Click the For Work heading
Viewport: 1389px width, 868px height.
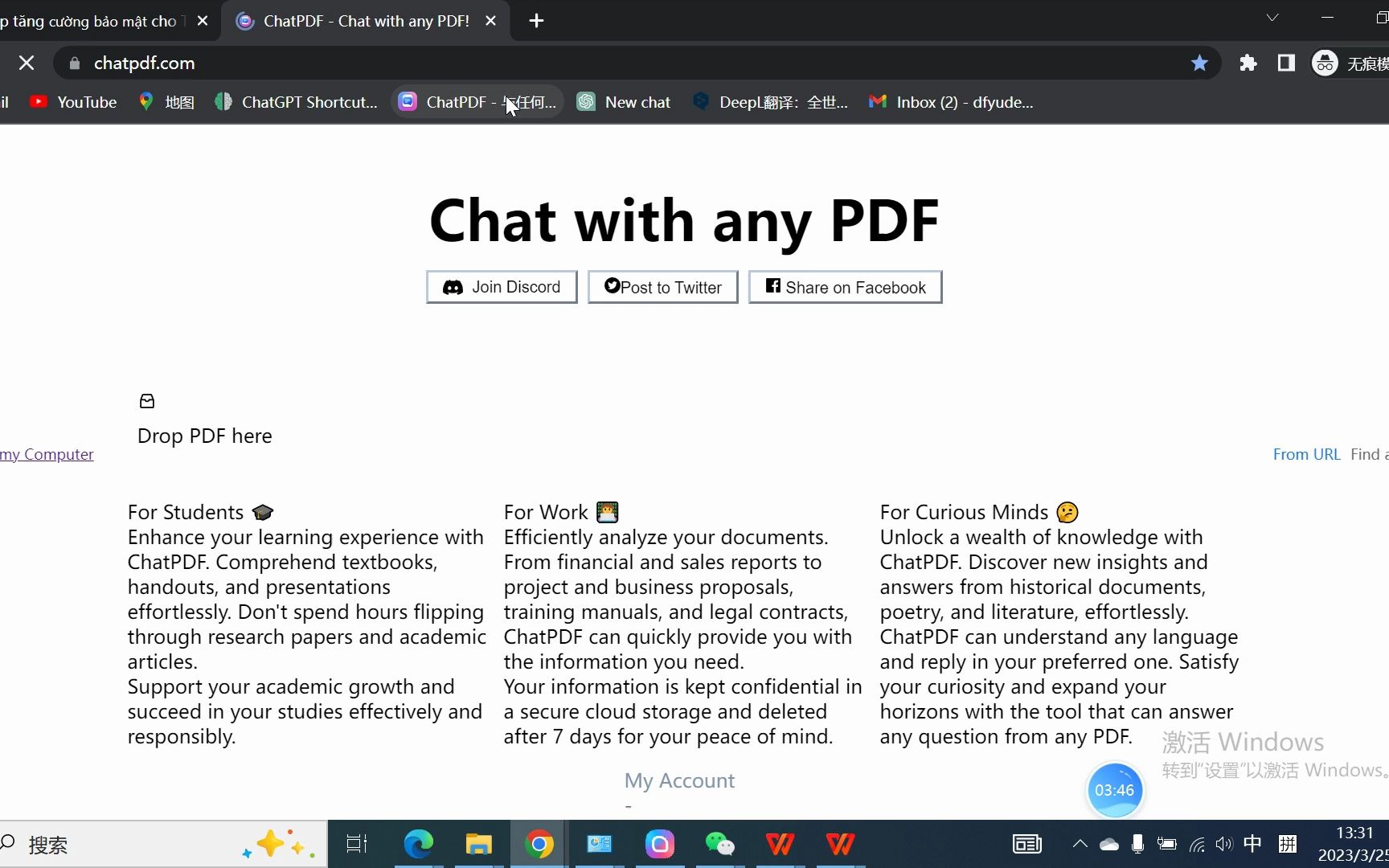coord(561,512)
